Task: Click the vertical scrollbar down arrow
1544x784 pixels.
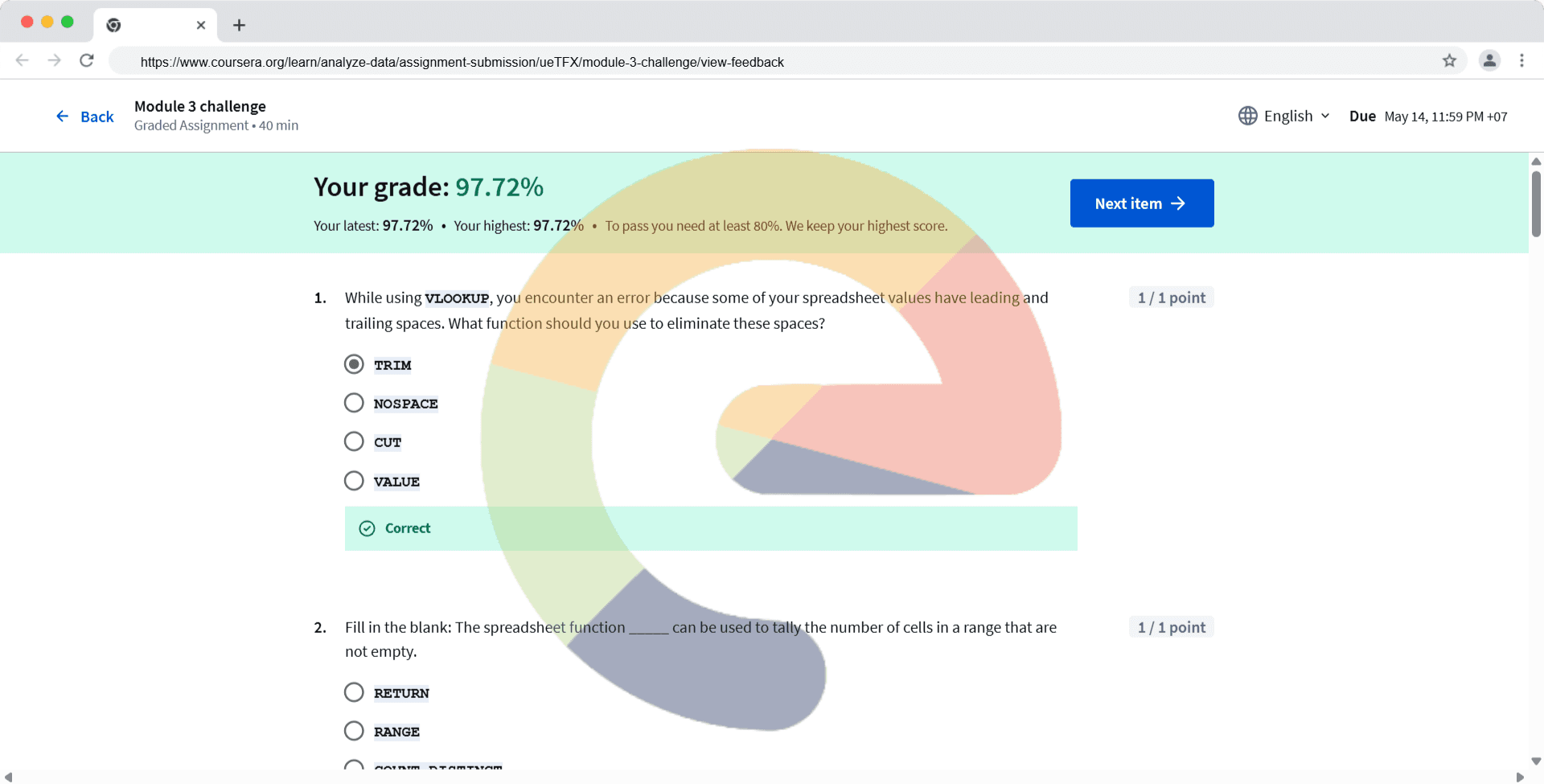Action: click(x=1536, y=761)
